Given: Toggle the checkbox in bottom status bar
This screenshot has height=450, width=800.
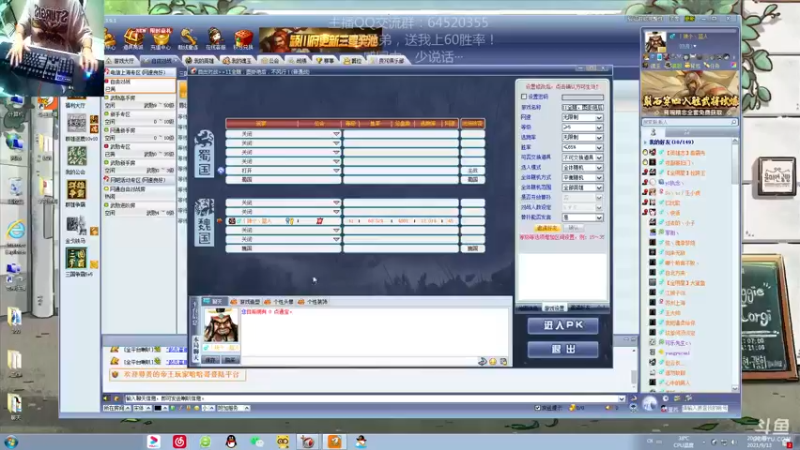Looking at the screenshot, I should click(x=537, y=408).
